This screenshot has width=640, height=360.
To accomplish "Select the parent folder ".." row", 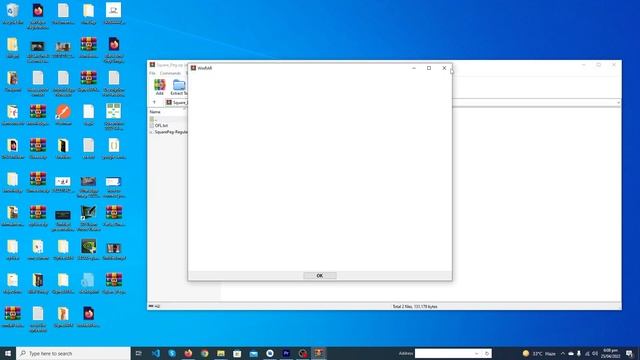I will pyautogui.click(x=167, y=119).
